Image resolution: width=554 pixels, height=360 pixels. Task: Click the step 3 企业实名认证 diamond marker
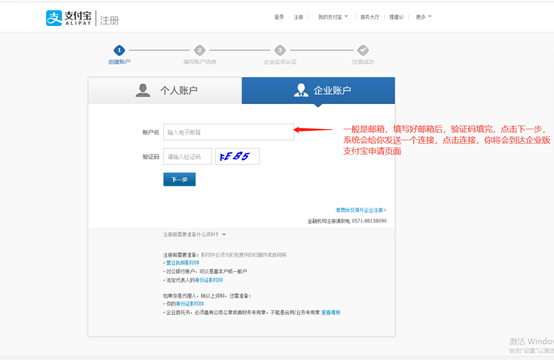280,50
